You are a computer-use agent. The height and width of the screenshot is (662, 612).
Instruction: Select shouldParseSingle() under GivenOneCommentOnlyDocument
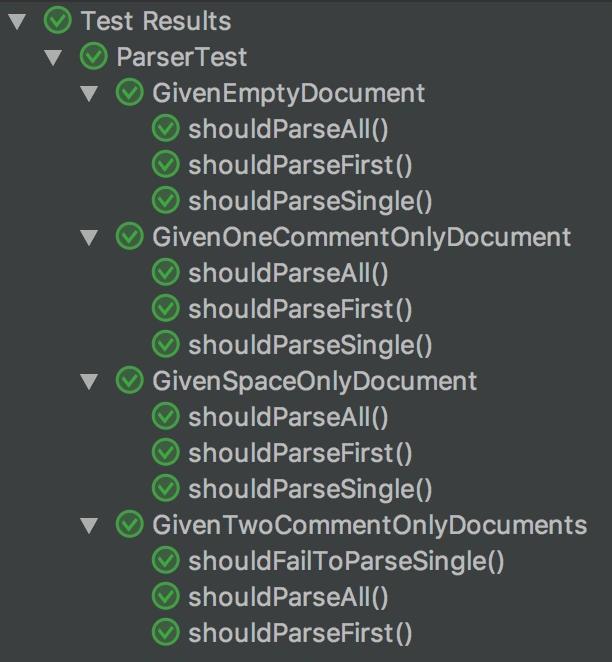[x=310, y=345]
